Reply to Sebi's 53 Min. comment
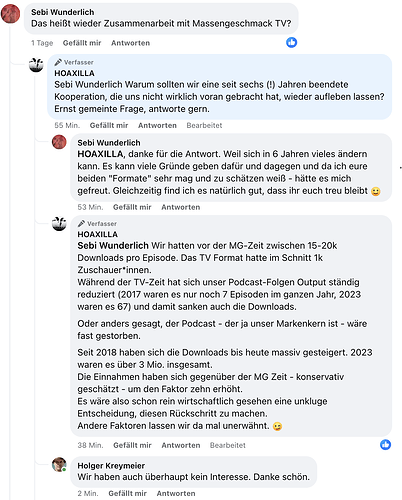This screenshot has width=402, height=500. pos(181,207)
